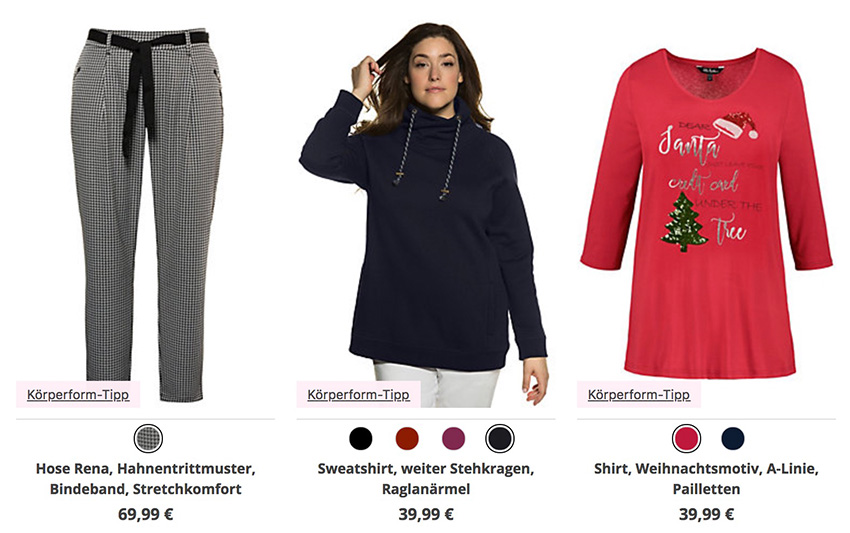
Task: Open the navy sweatshirt model photo
Action: point(424,214)
